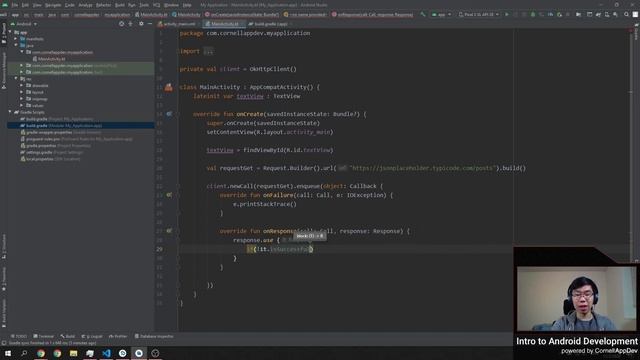Select the proguard-rules.pro file
This screenshot has height=360, width=640.
coord(76,139)
